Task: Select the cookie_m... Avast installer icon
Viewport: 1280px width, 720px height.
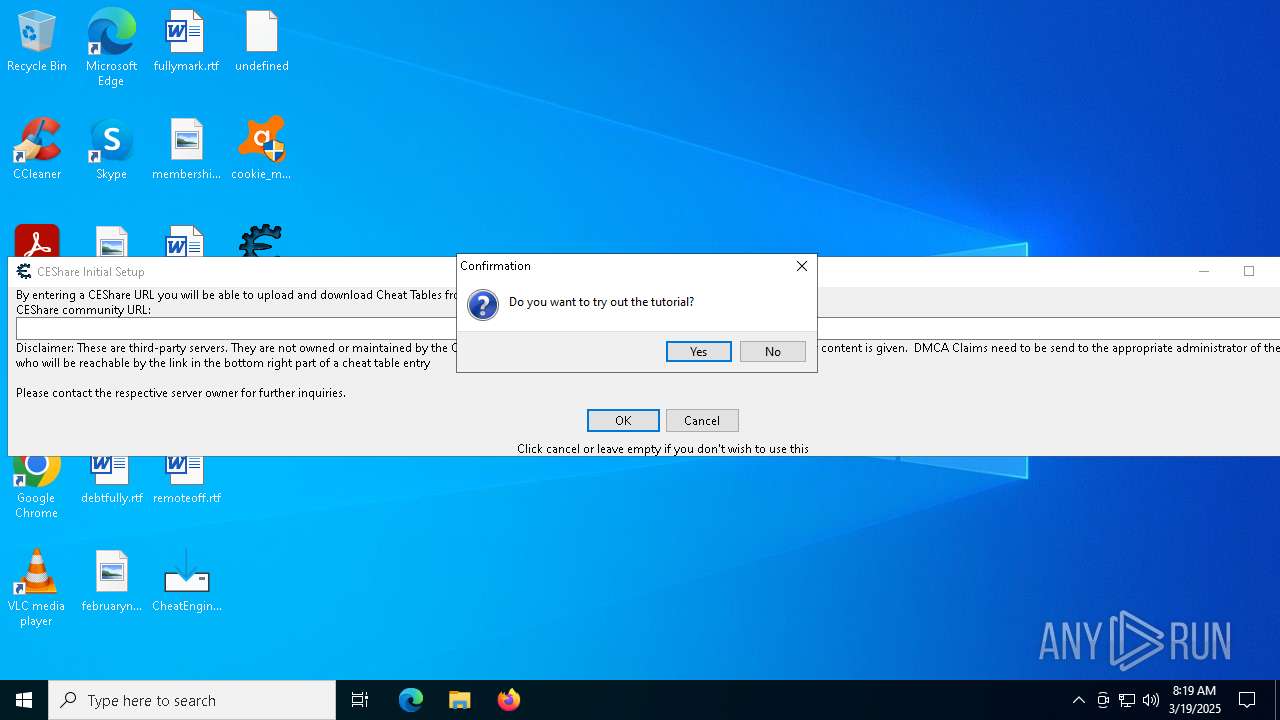Action: (261, 150)
